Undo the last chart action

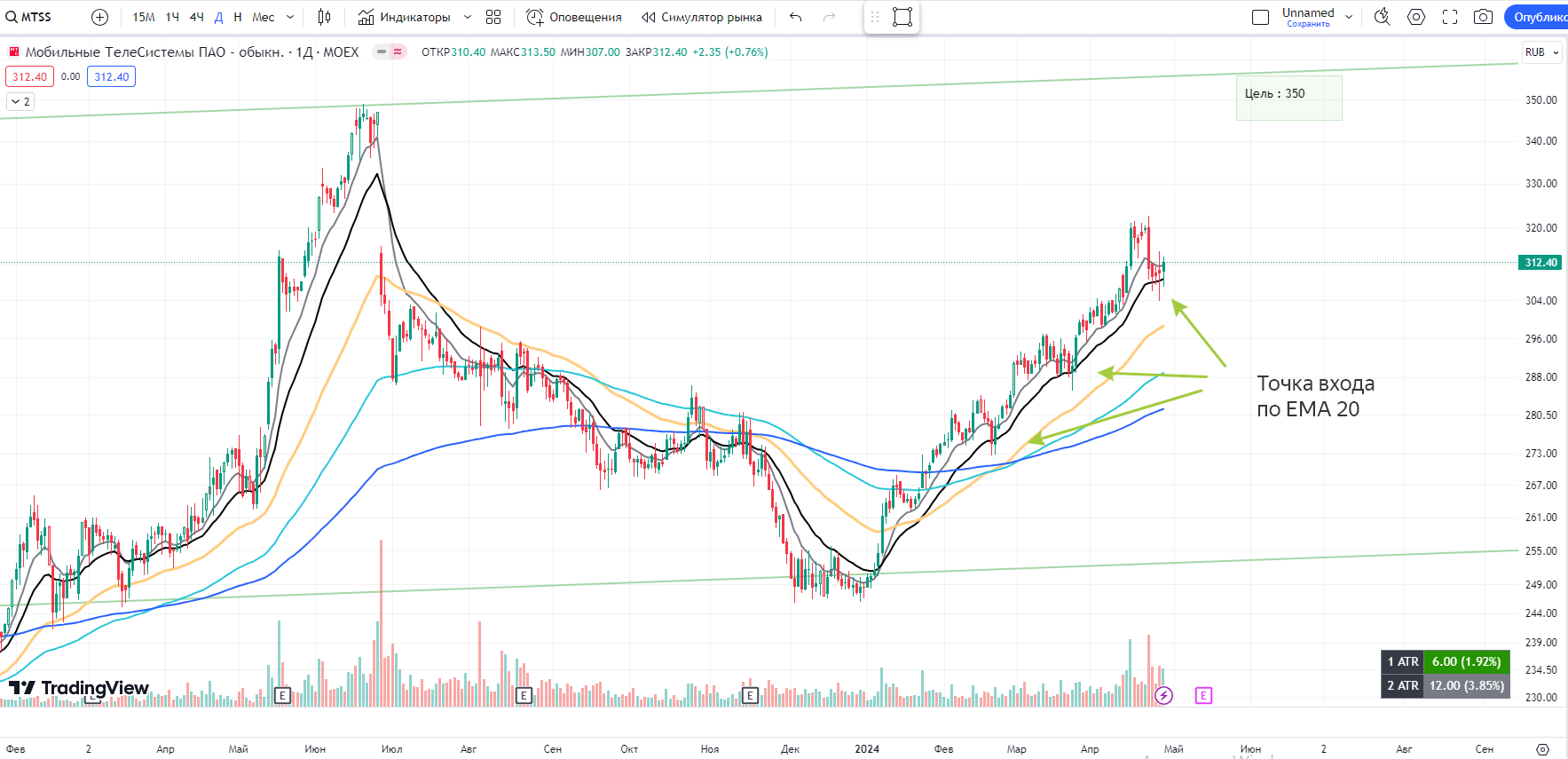pos(796,17)
